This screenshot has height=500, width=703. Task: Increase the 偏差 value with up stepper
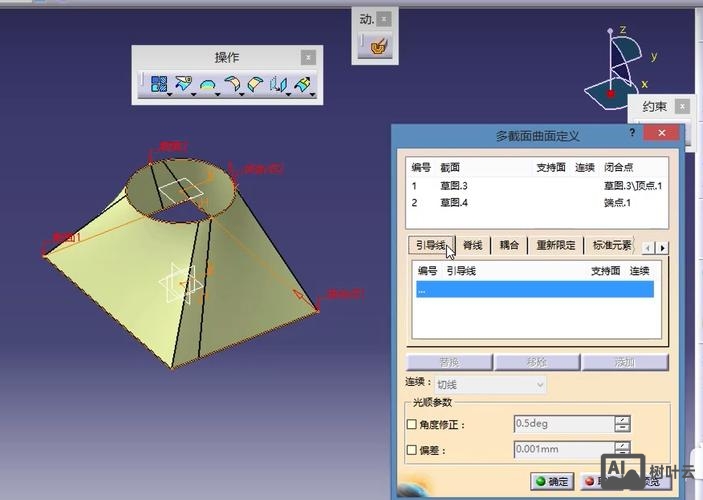click(623, 445)
